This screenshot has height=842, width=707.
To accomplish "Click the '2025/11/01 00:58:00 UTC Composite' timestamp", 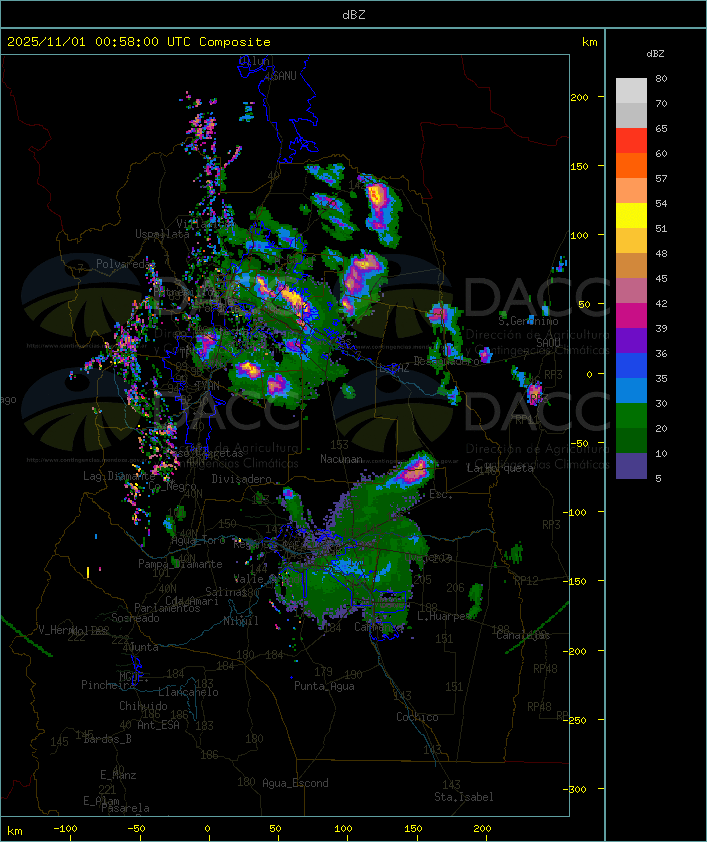I will point(139,42).
